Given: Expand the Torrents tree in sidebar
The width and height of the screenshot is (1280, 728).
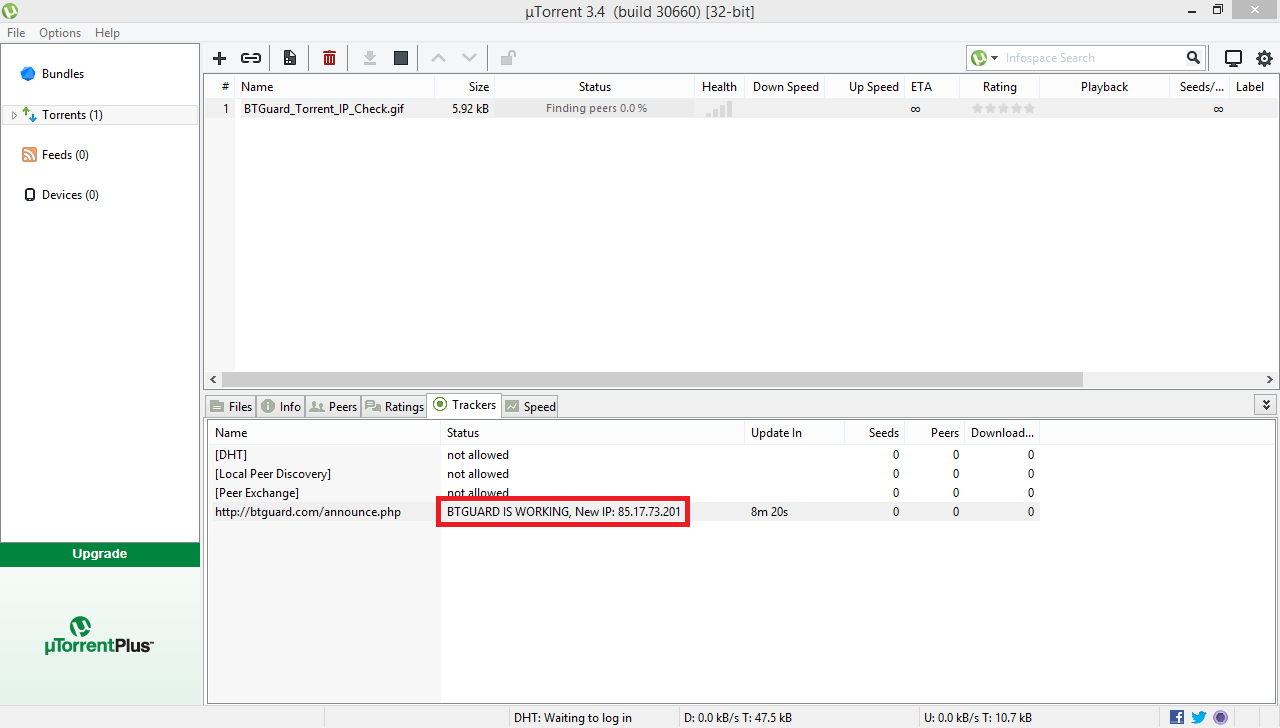Looking at the screenshot, I should click(14, 115).
